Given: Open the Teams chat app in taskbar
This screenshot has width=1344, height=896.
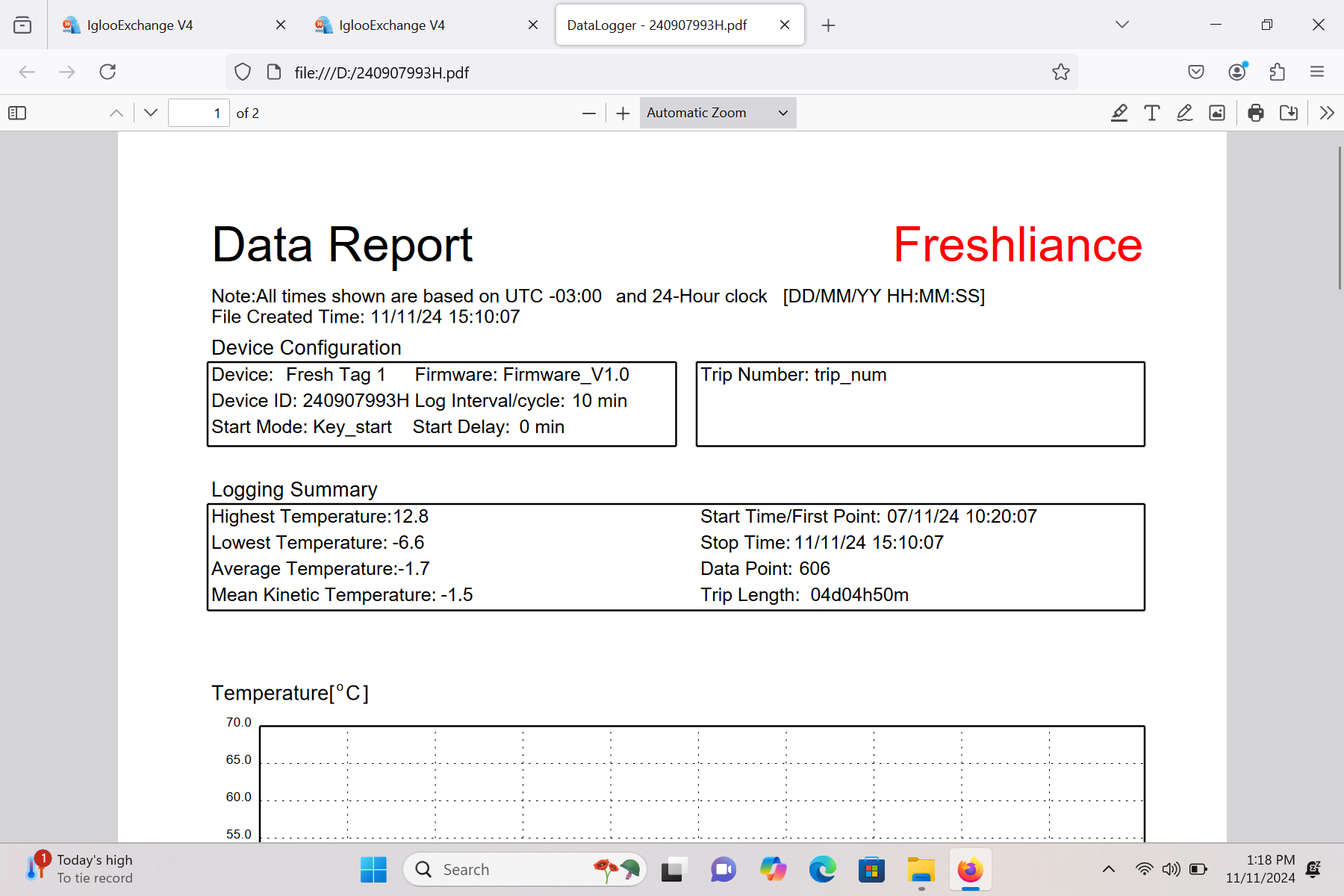Looking at the screenshot, I should tap(723, 869).
